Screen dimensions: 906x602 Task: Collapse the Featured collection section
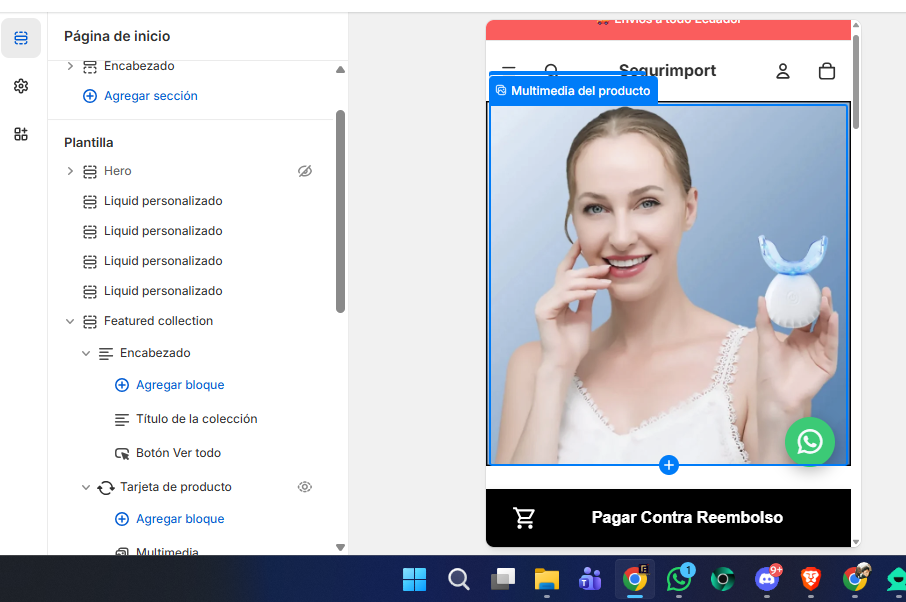70,321
